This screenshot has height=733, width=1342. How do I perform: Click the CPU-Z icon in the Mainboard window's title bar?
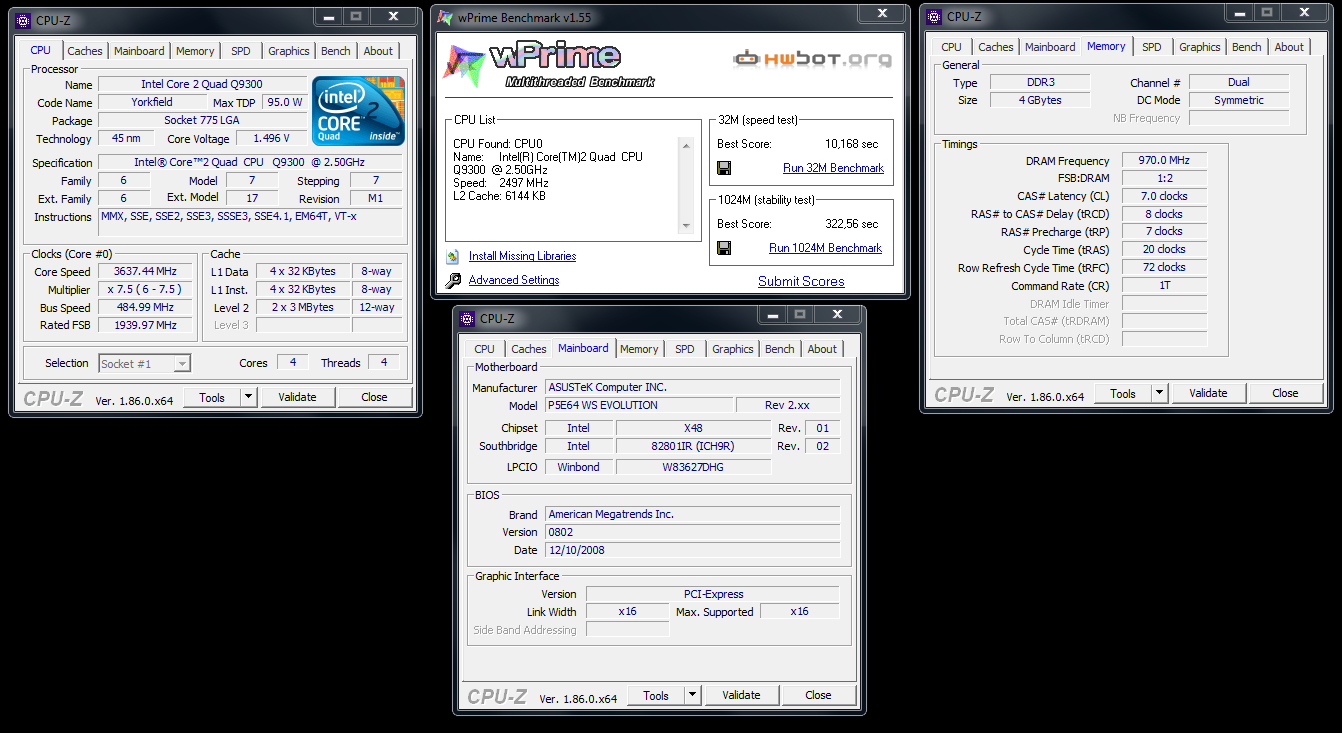(x=467, y=318)
